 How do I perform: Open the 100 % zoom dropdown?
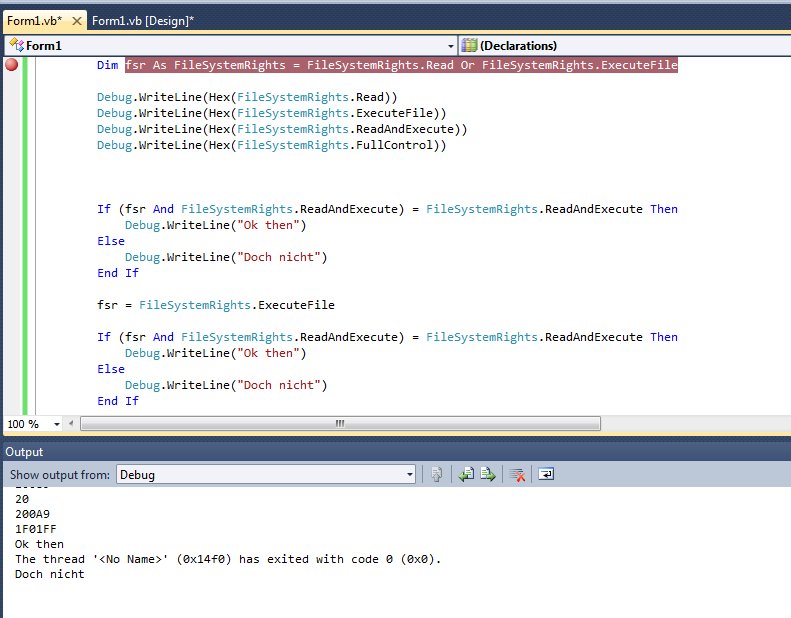pyautogui.click(x=56, y=424)
